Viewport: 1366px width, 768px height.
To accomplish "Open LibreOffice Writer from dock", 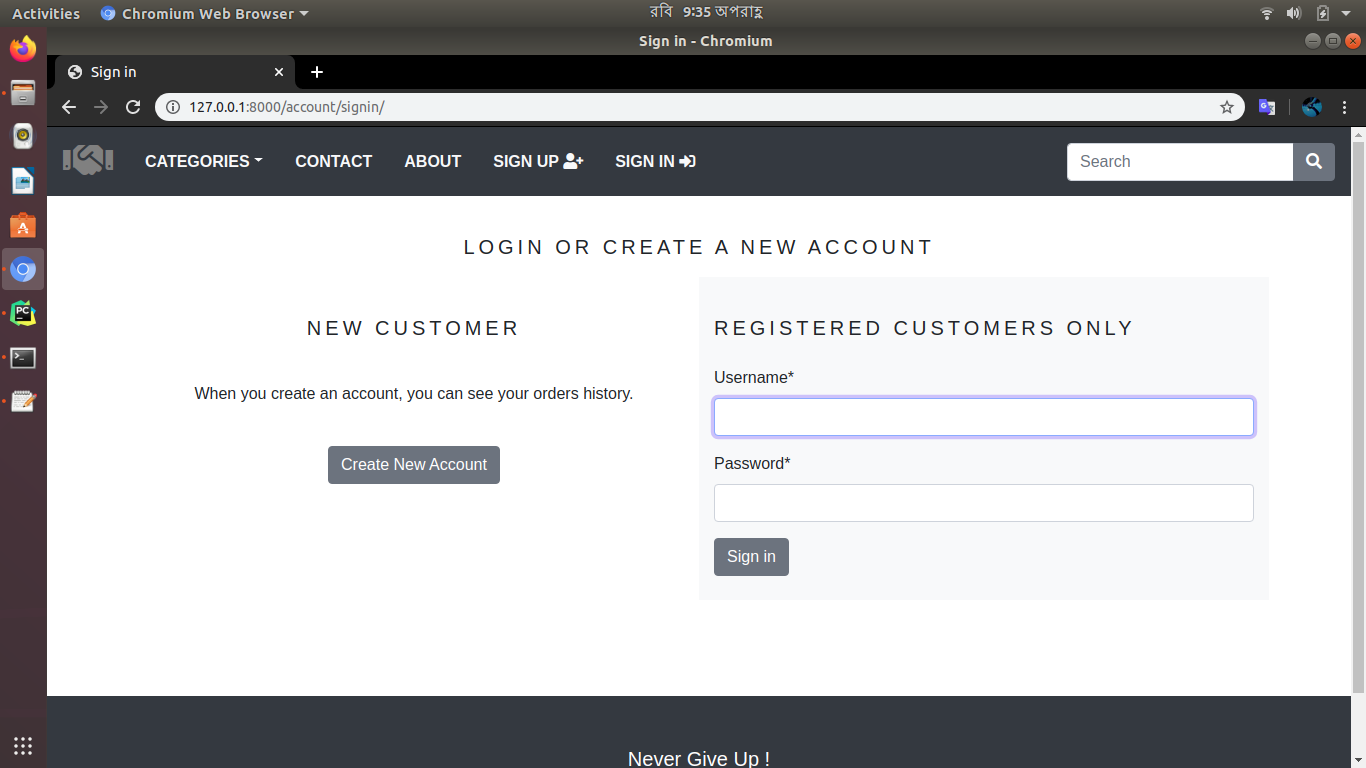I will (x=23, y=181).
